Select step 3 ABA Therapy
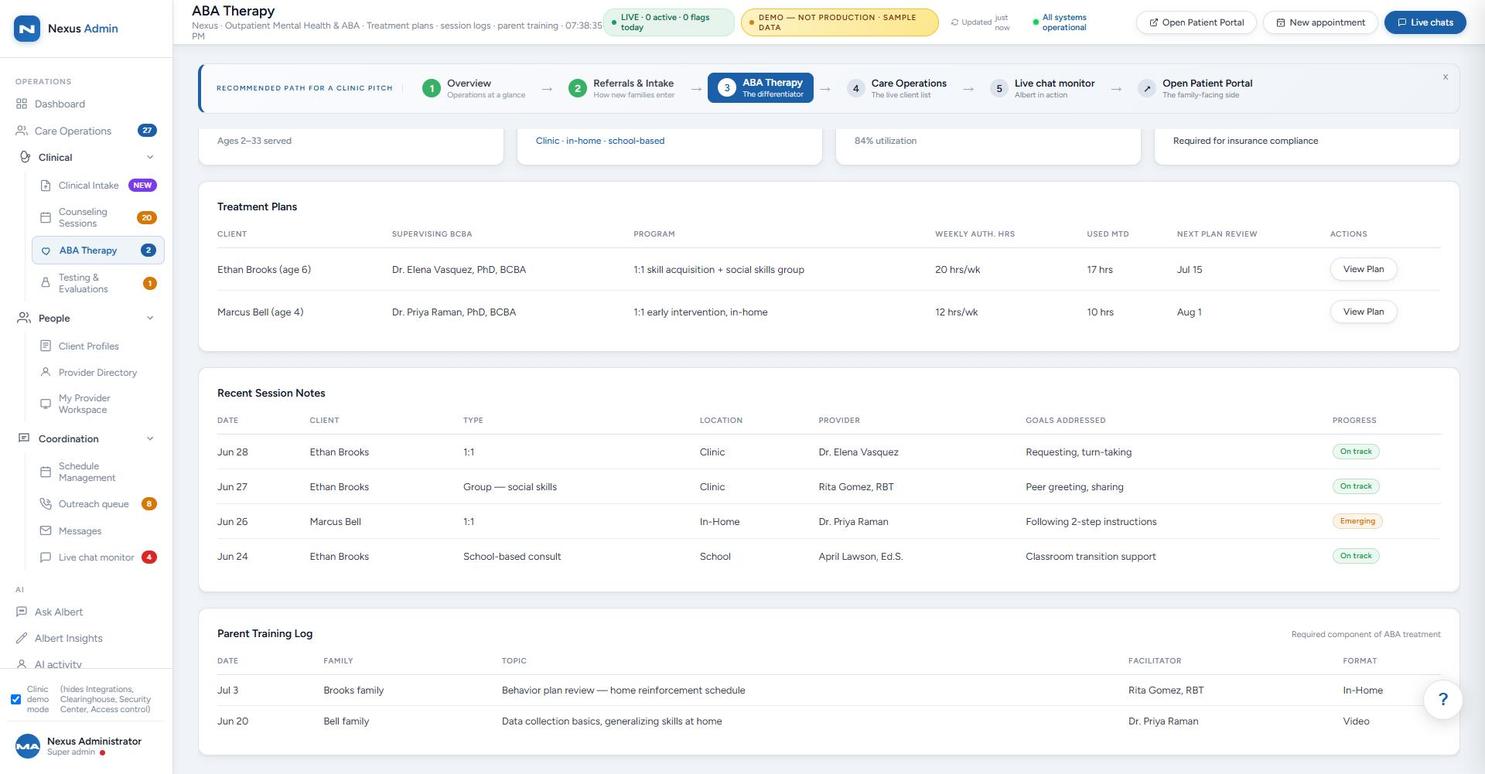1485x774 pixels. point(761,88)
